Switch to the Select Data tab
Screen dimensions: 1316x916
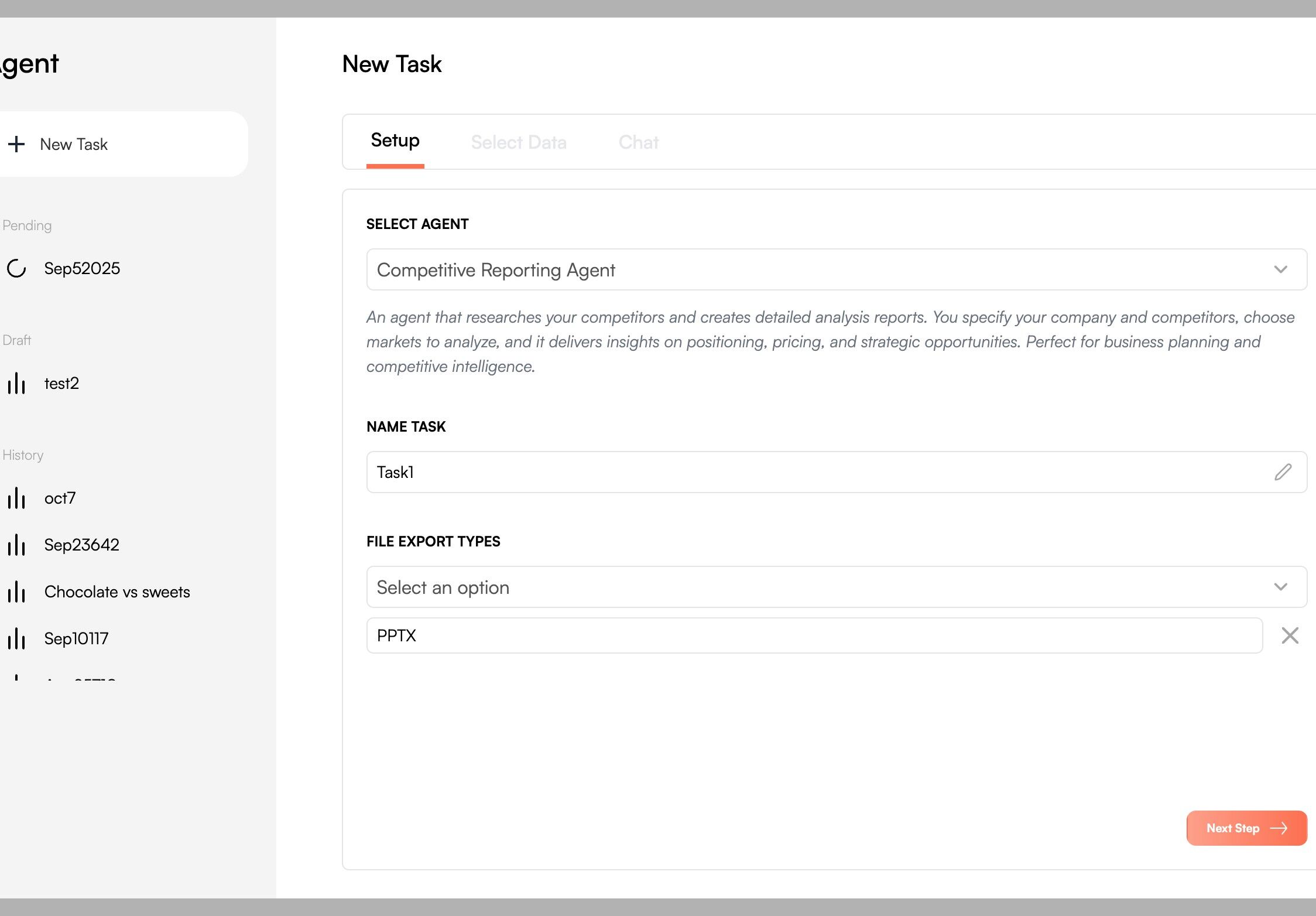(x=518, y=142)
